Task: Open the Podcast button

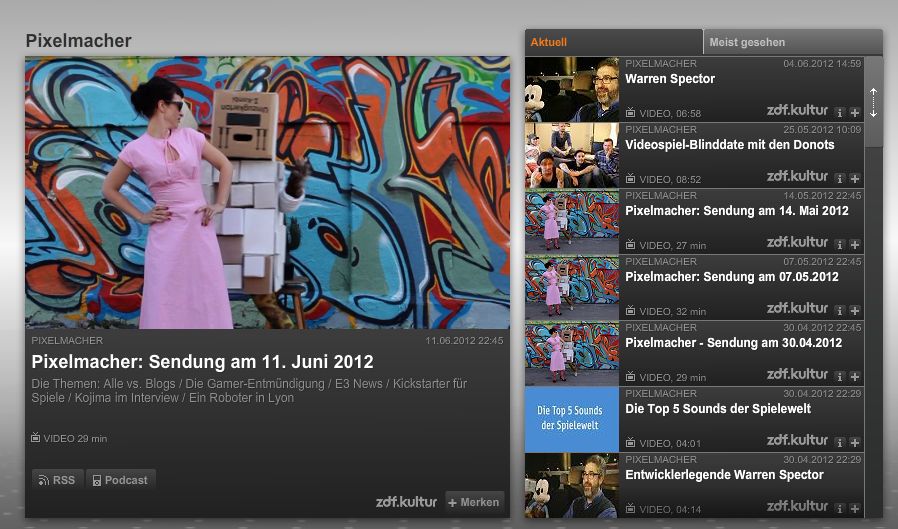Action: 120,480
